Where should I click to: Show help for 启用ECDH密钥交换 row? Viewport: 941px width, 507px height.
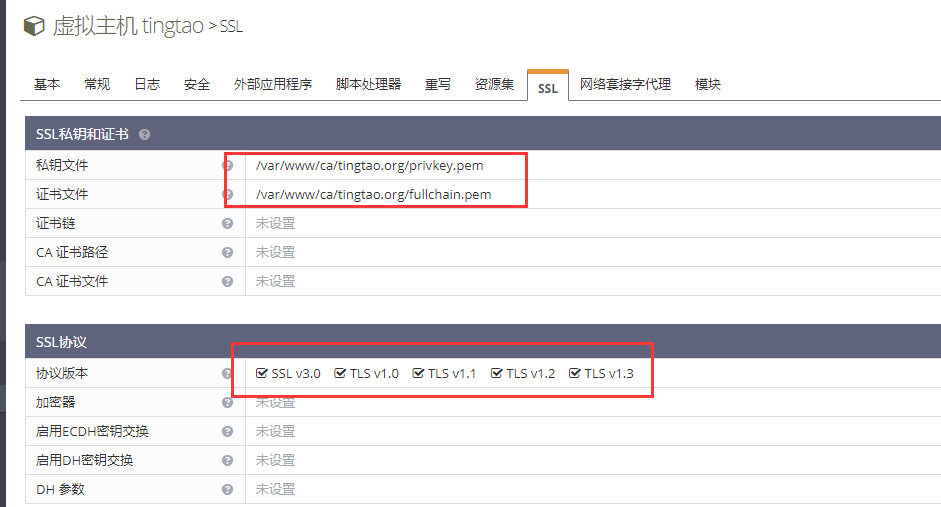pos(227,431)
